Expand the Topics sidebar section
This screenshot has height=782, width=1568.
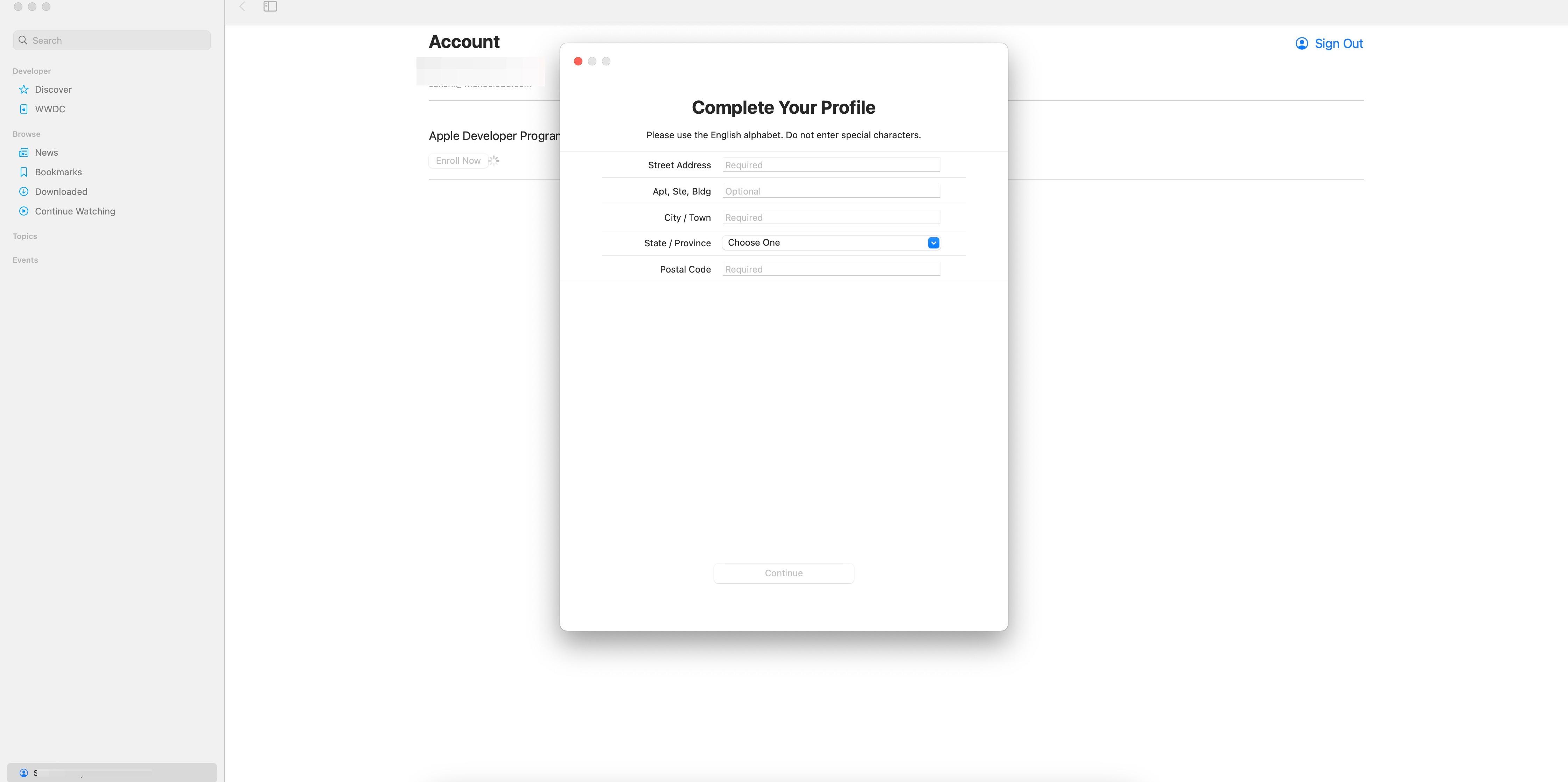point(25,236)
